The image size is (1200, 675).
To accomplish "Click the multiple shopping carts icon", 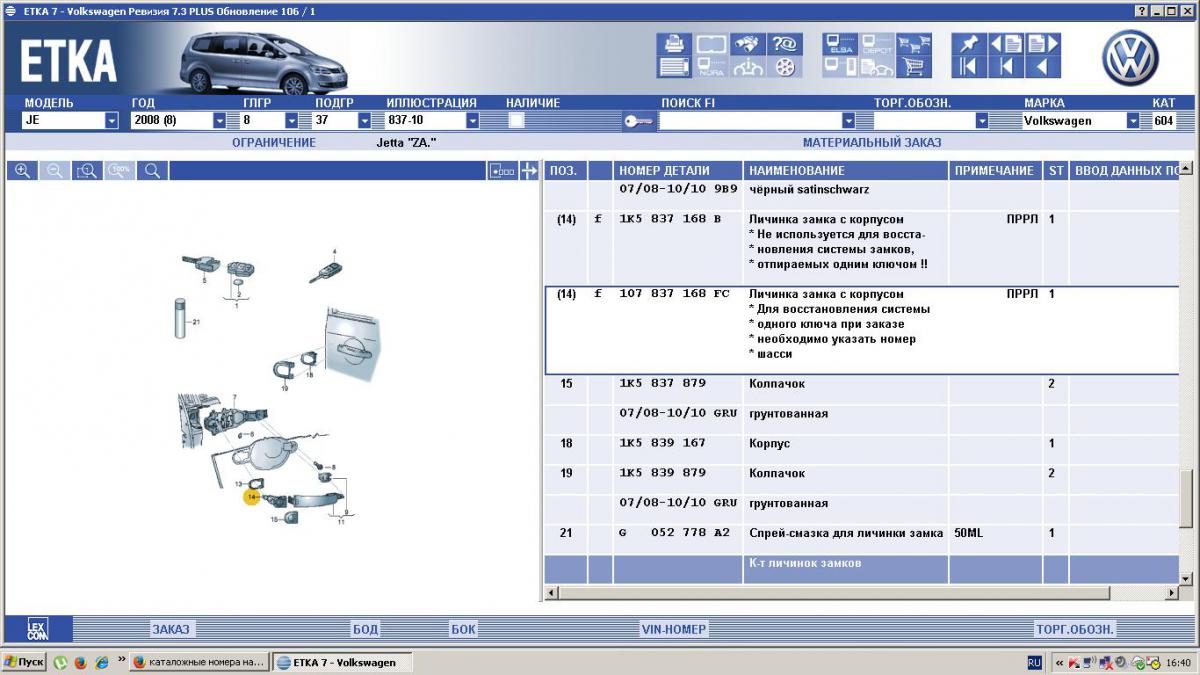I will pyautogui.click(x=912, y=44).
